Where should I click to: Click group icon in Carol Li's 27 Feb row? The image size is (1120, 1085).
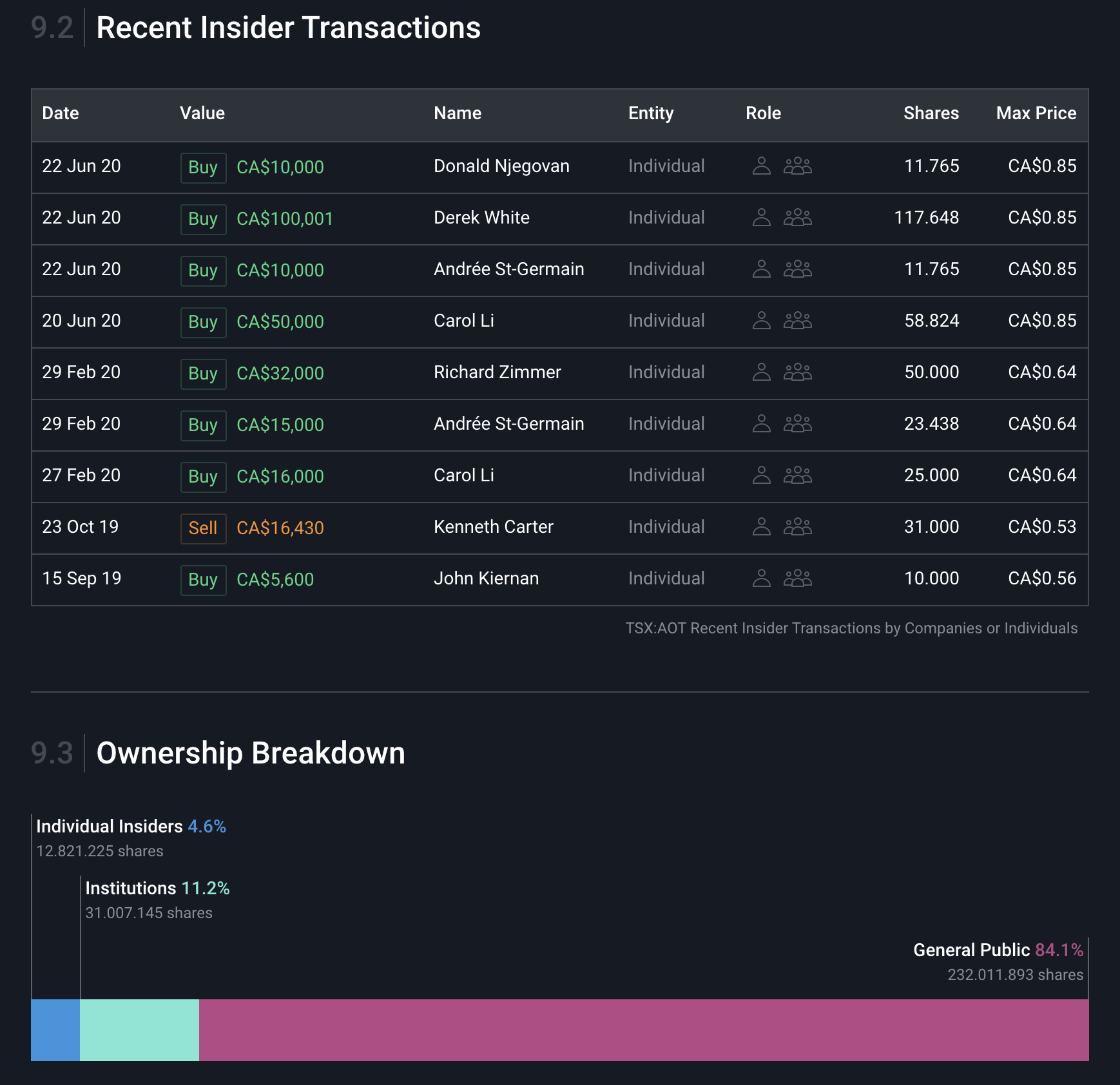798,475
